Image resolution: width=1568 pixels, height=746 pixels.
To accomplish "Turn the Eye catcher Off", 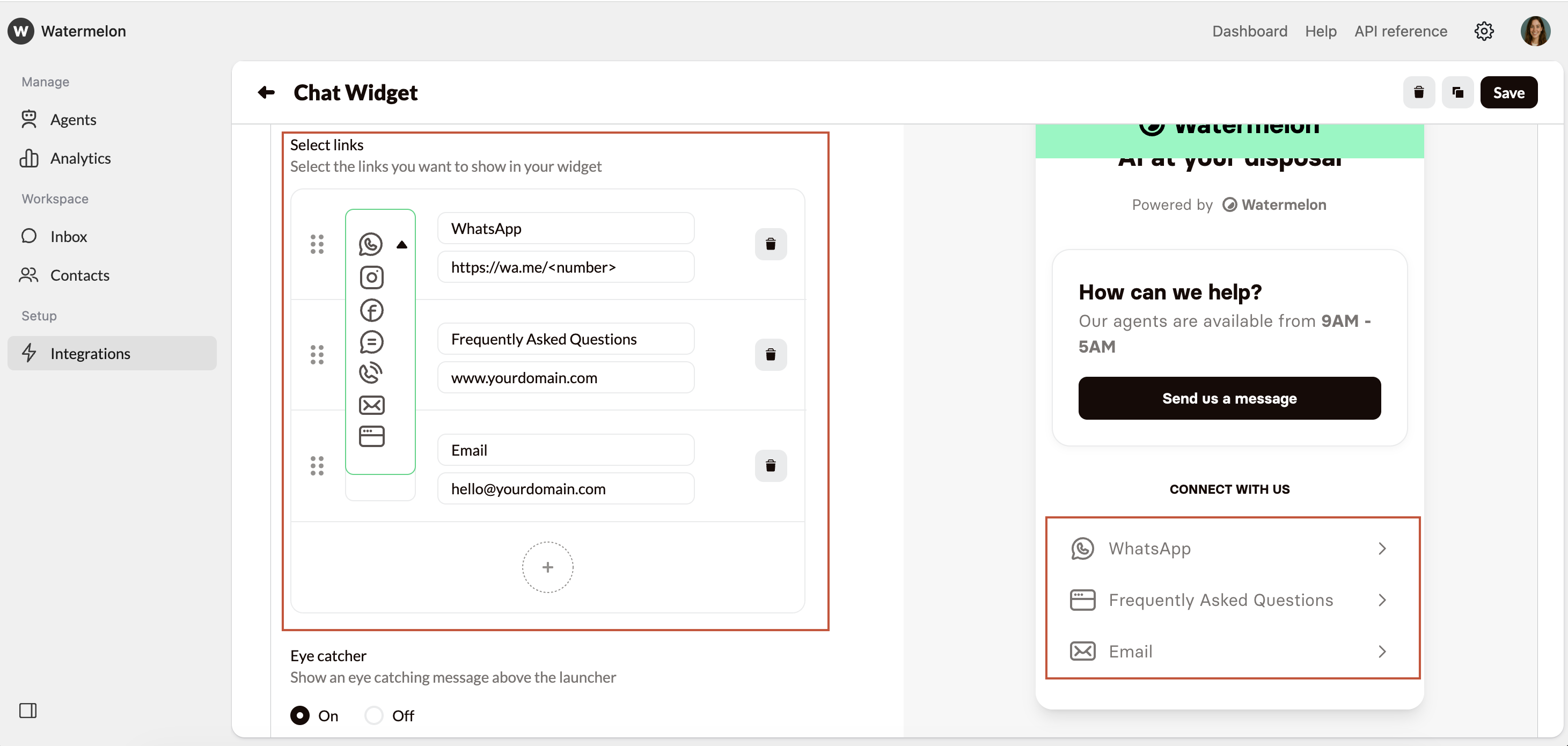I will [373, 715].
